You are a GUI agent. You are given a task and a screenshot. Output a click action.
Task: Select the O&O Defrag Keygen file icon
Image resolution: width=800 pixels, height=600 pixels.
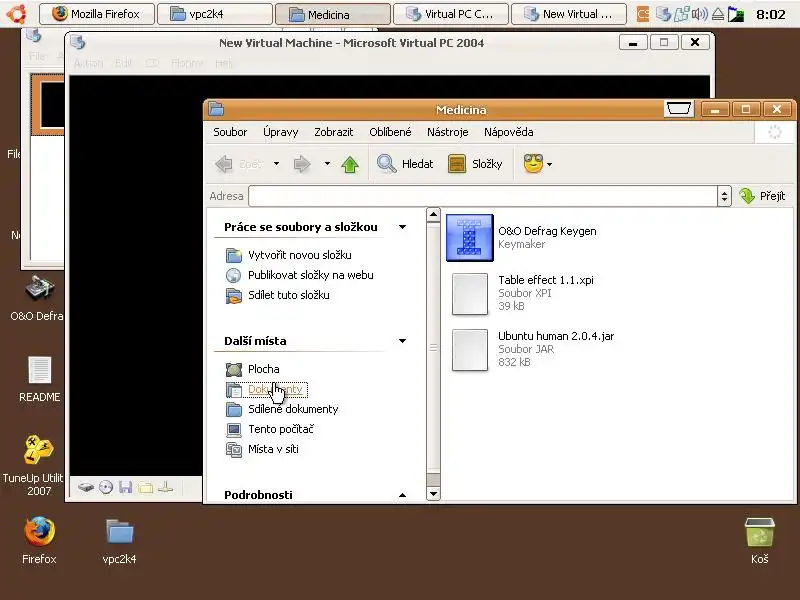(x=470, y=238)
